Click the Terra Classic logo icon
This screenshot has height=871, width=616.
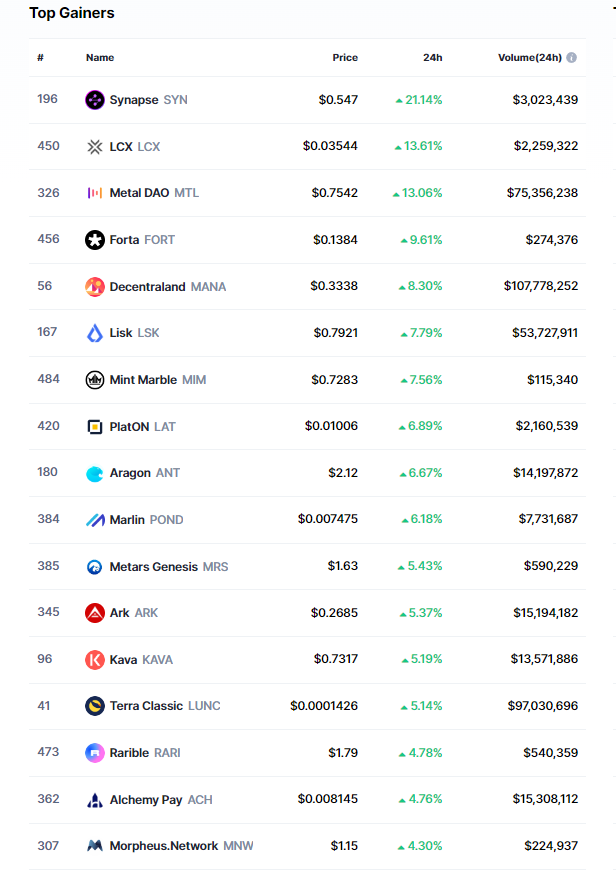(x=95, y=706)
